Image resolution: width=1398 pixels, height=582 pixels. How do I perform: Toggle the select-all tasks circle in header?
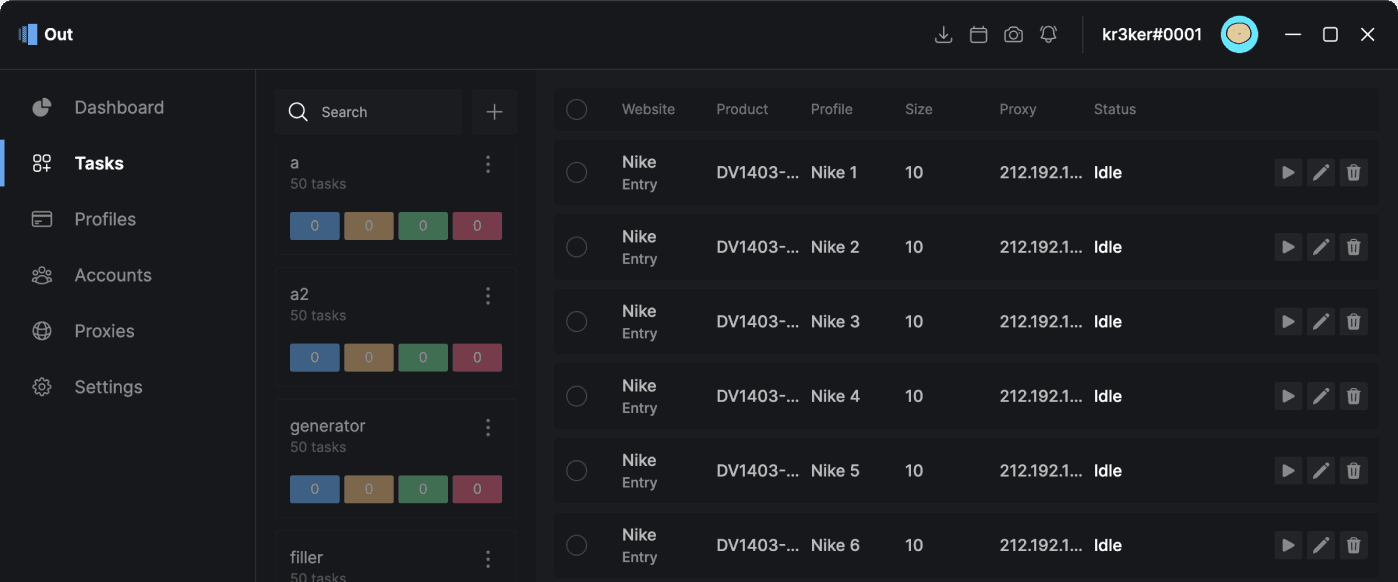coord(577,109)
